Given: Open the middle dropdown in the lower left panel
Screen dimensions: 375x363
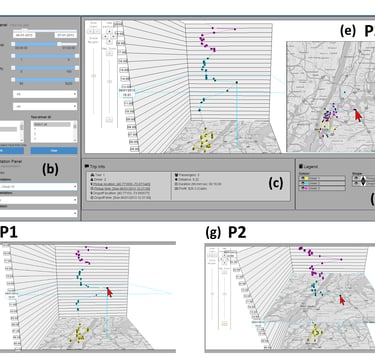Looking at the screenshot, I should (38, 200).
